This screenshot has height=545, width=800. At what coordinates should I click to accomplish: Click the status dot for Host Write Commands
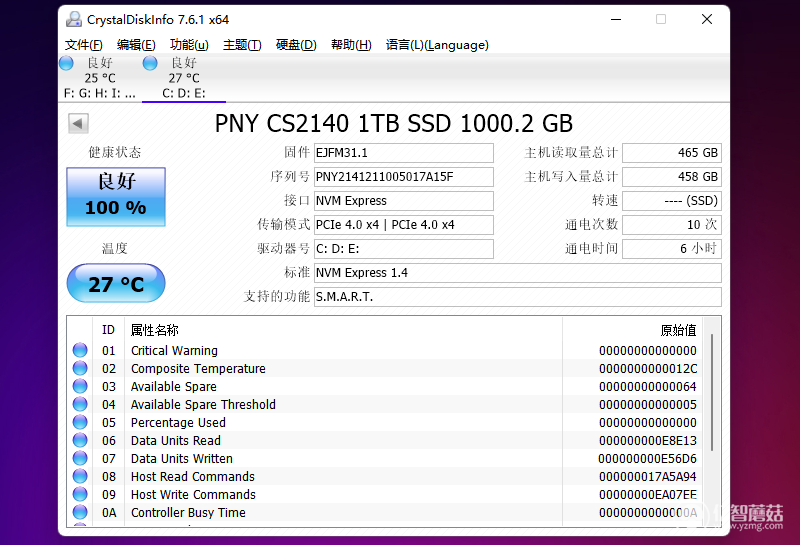pos(80,494)
